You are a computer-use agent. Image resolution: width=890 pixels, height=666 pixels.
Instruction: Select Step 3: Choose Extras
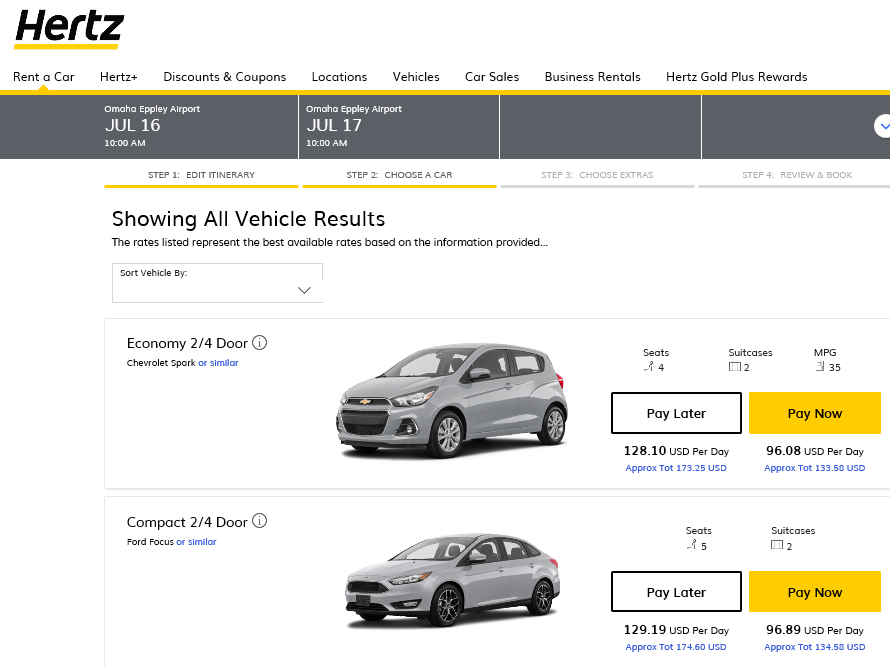597,175
